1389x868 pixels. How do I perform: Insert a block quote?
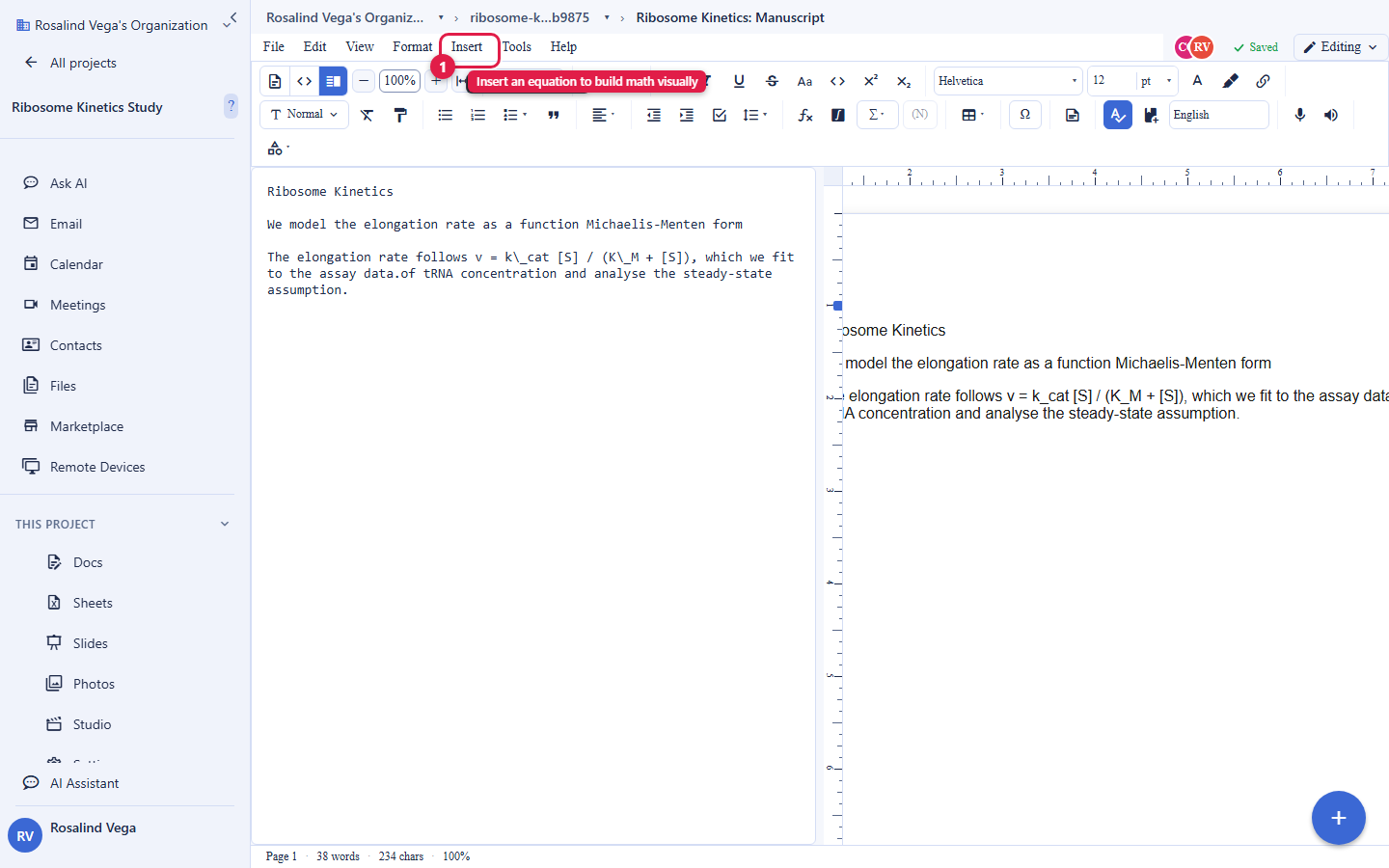coord(554,115)
